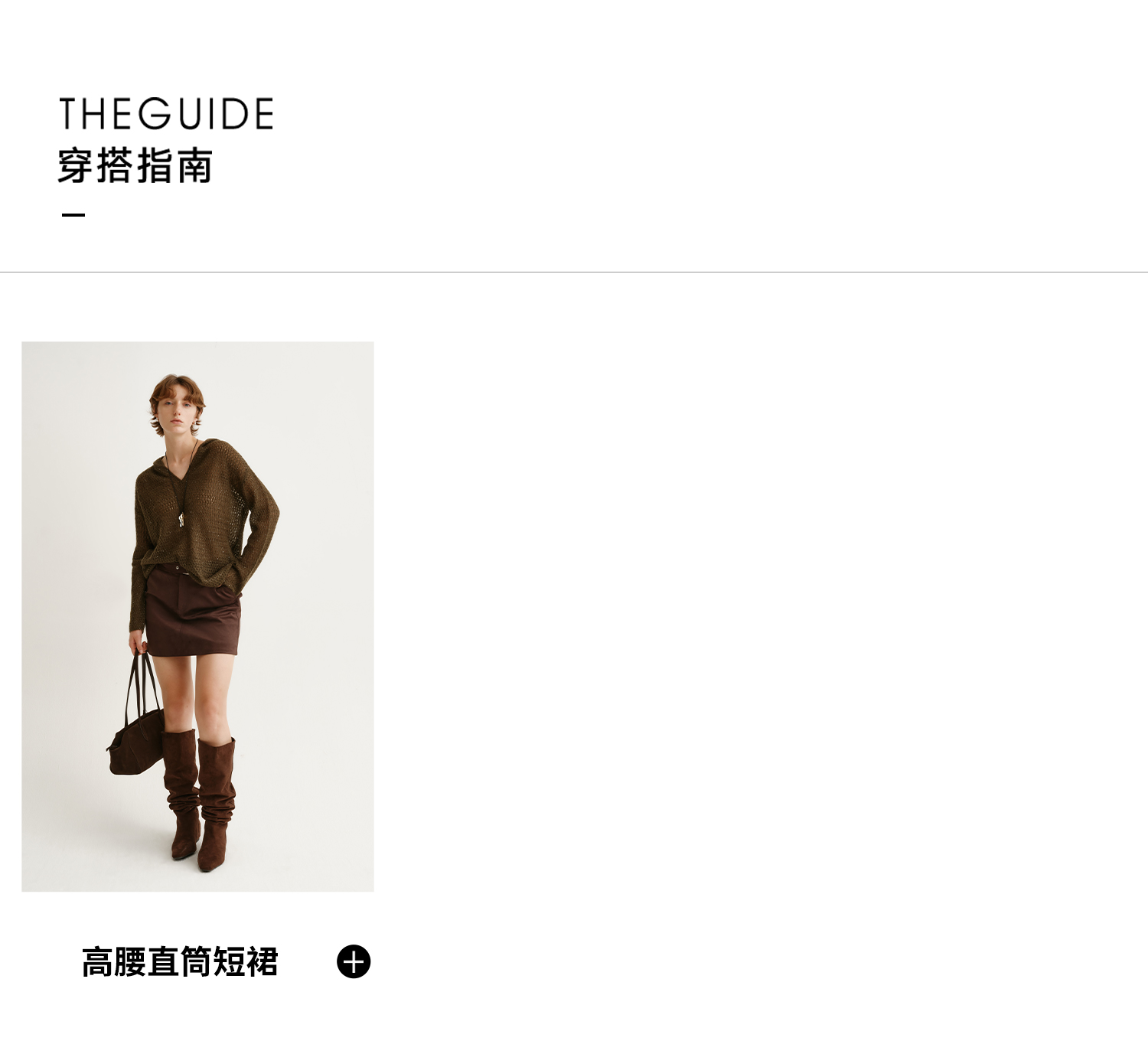The image size is (1148, 1054).
Task: Click the skirt waistband button detail
Action: [x=179, y=569]
